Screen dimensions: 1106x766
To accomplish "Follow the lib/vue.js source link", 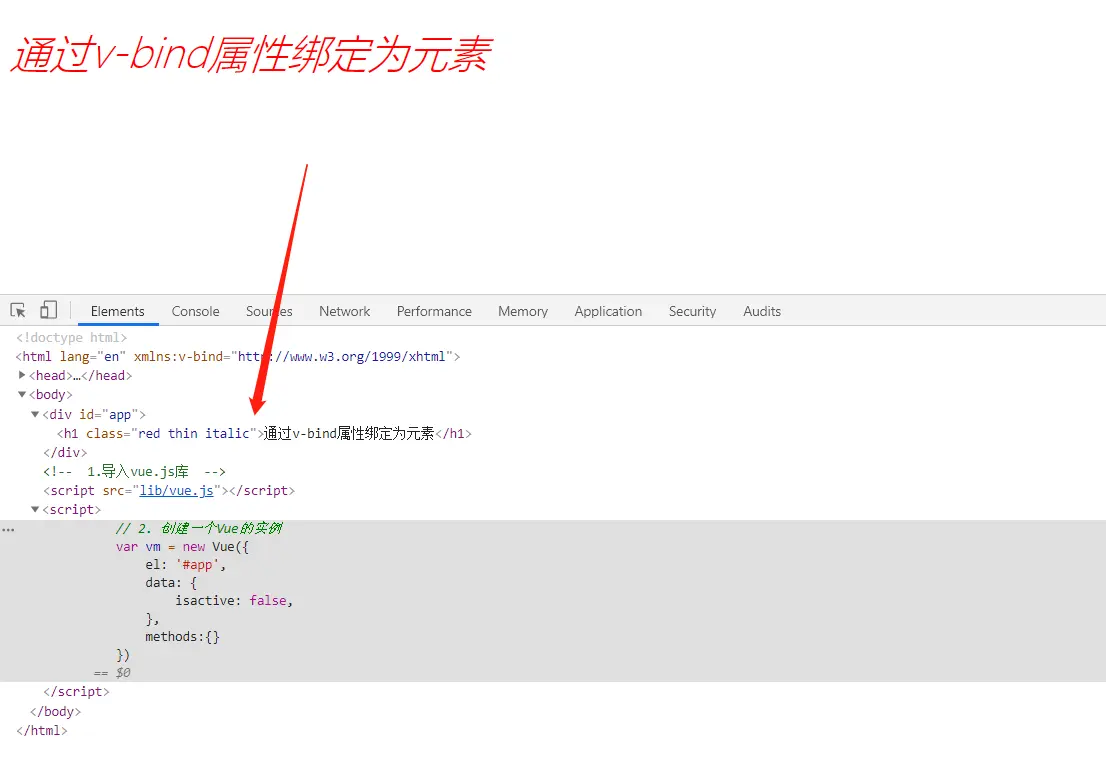I will pos(176,490).
